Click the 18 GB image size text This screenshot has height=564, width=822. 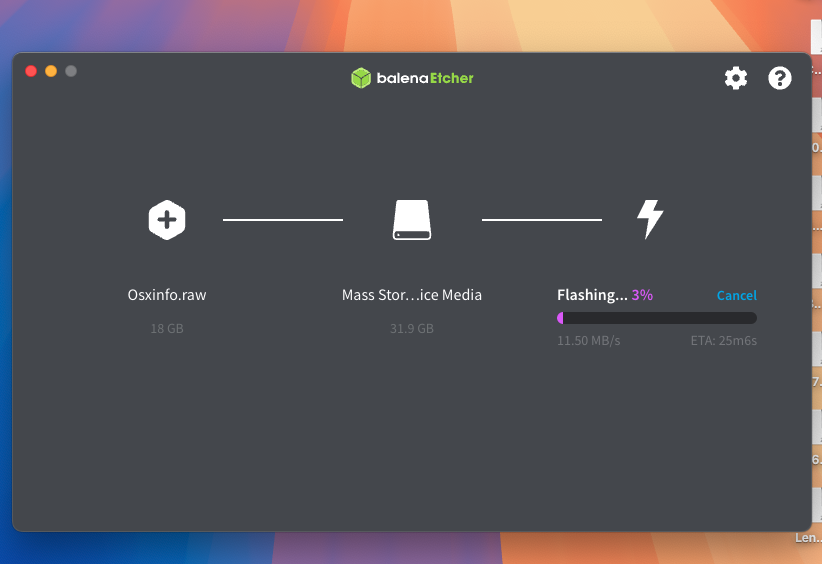pos(167,328)
